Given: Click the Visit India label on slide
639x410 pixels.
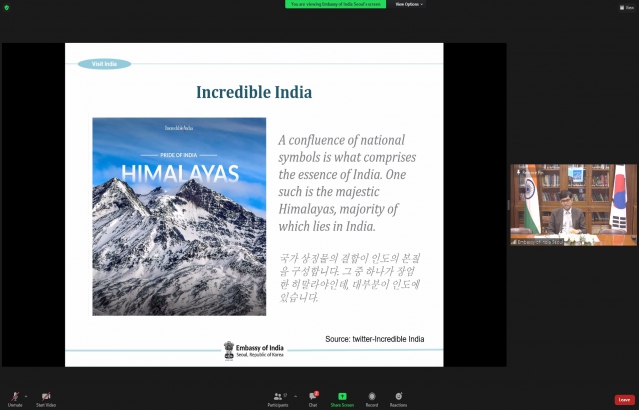Looking at the screenshot, I should tap(104, 64).
